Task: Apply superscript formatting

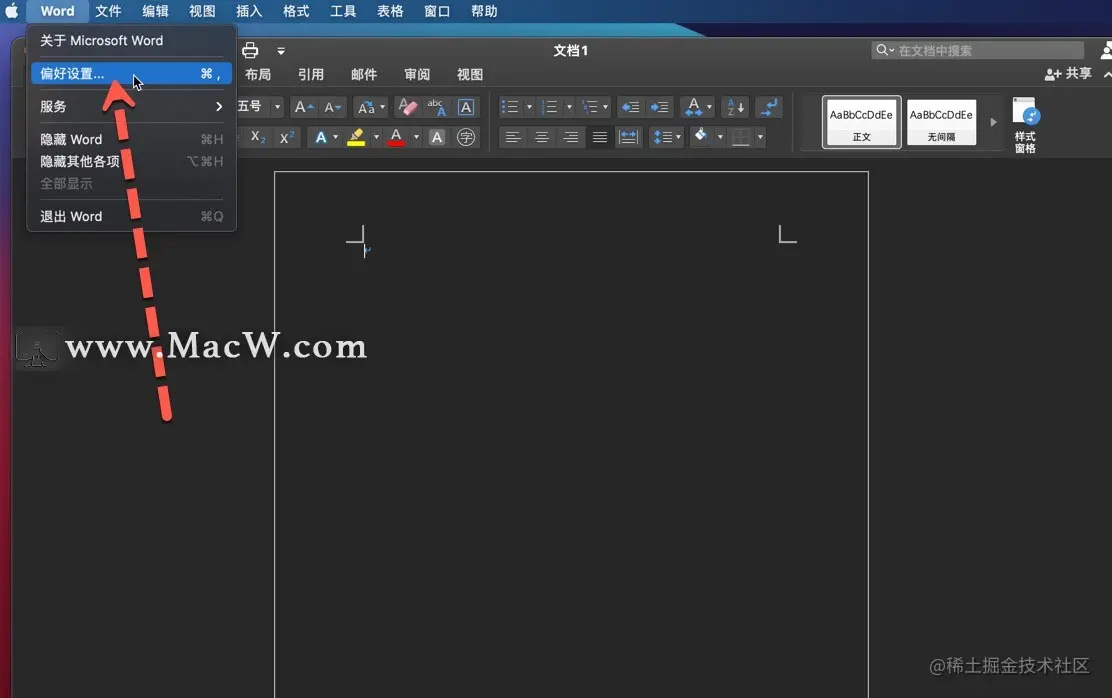Action: tap(287, 137)
